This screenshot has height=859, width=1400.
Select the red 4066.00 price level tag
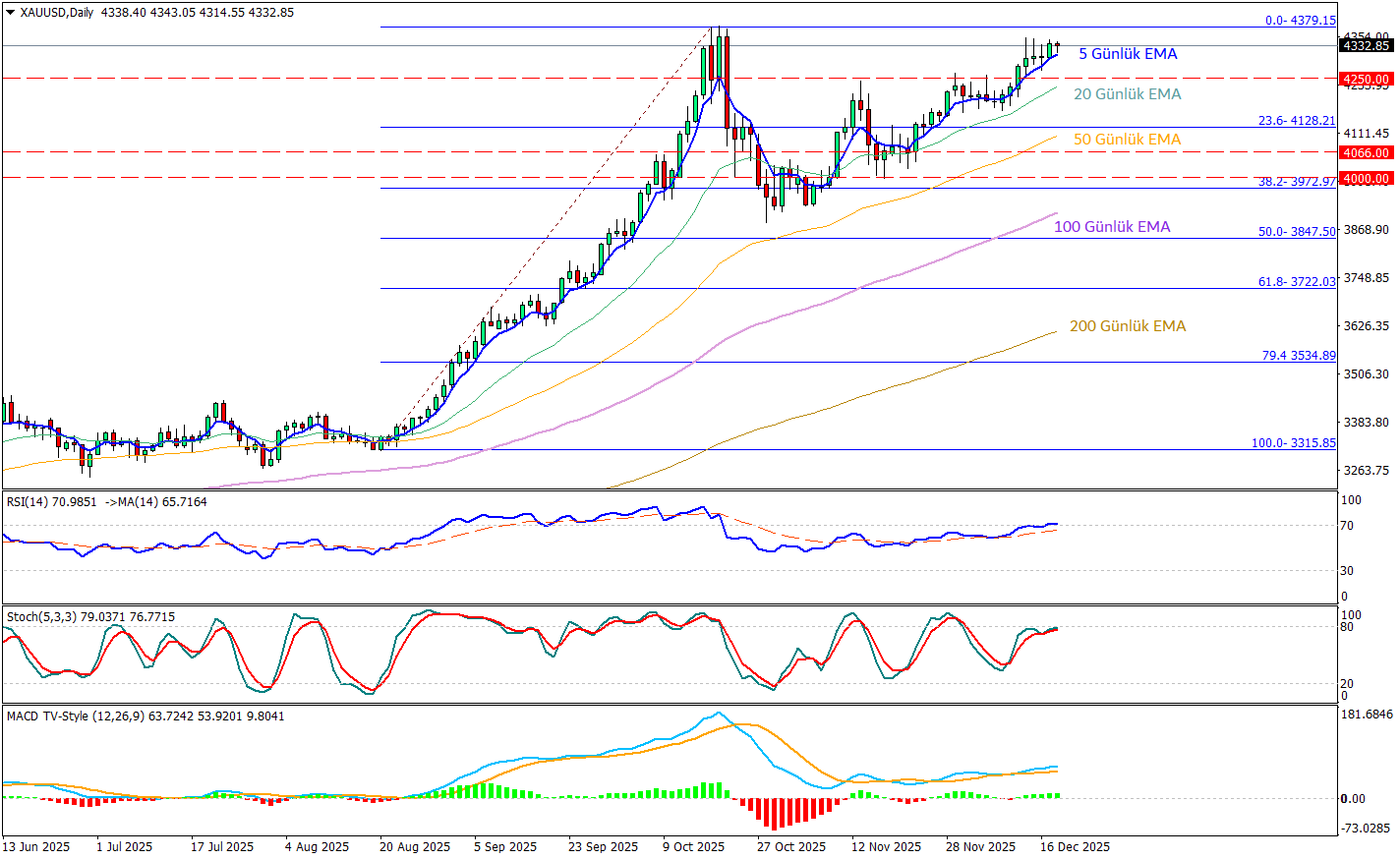[x=1366, y=152]
